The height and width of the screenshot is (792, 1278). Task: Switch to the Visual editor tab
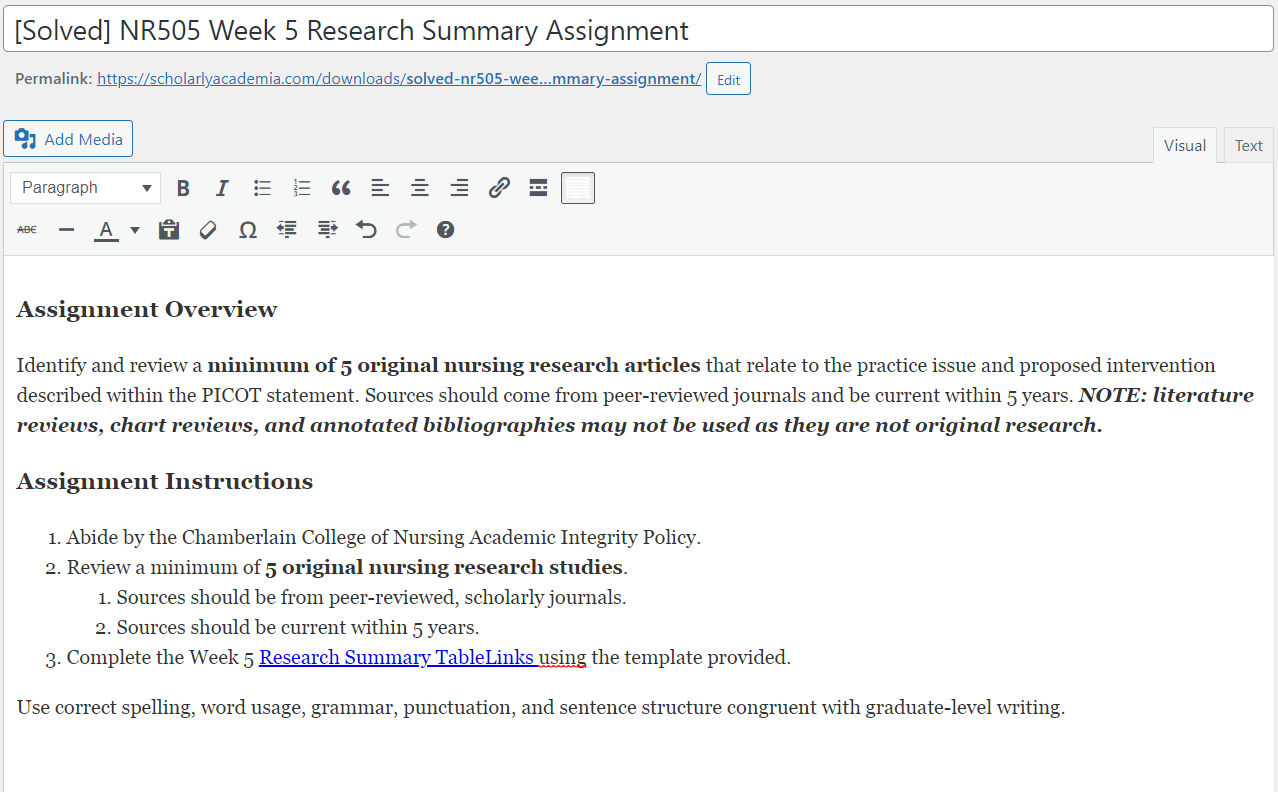pyautogui.click(x=1185, y=145)
